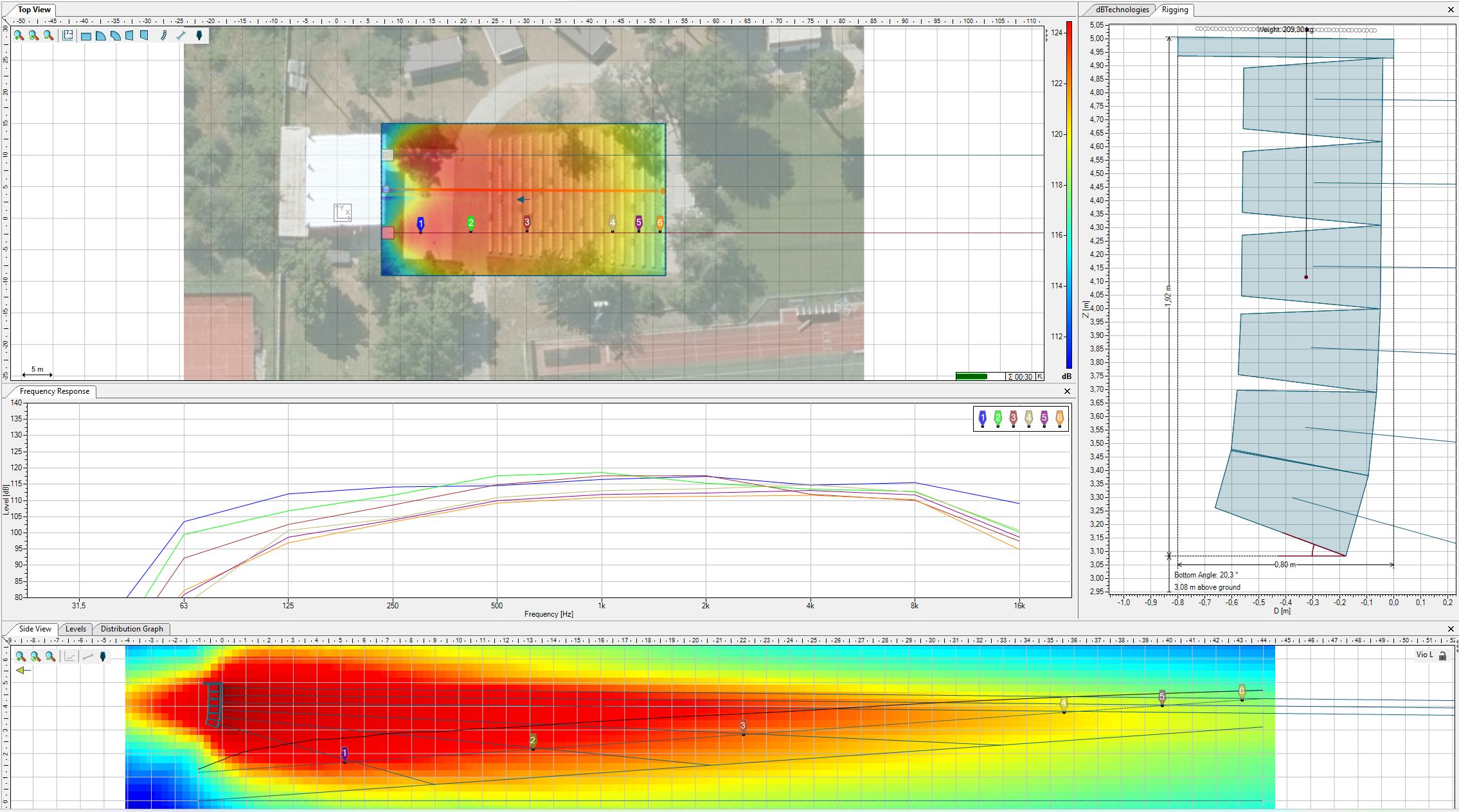Select the quarter-circle area shape tool
The image size is (1459, 812).
(x=101, y=35)
